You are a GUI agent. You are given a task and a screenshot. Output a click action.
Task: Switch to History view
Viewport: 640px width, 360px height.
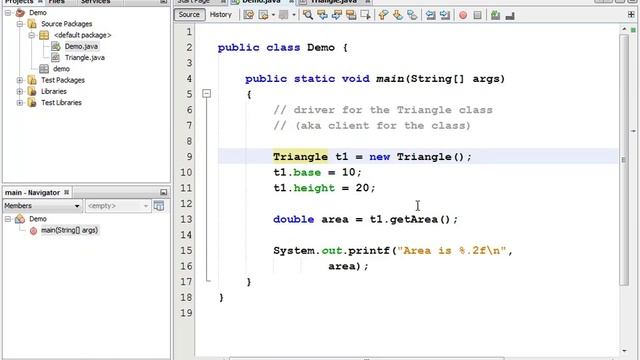220,15
